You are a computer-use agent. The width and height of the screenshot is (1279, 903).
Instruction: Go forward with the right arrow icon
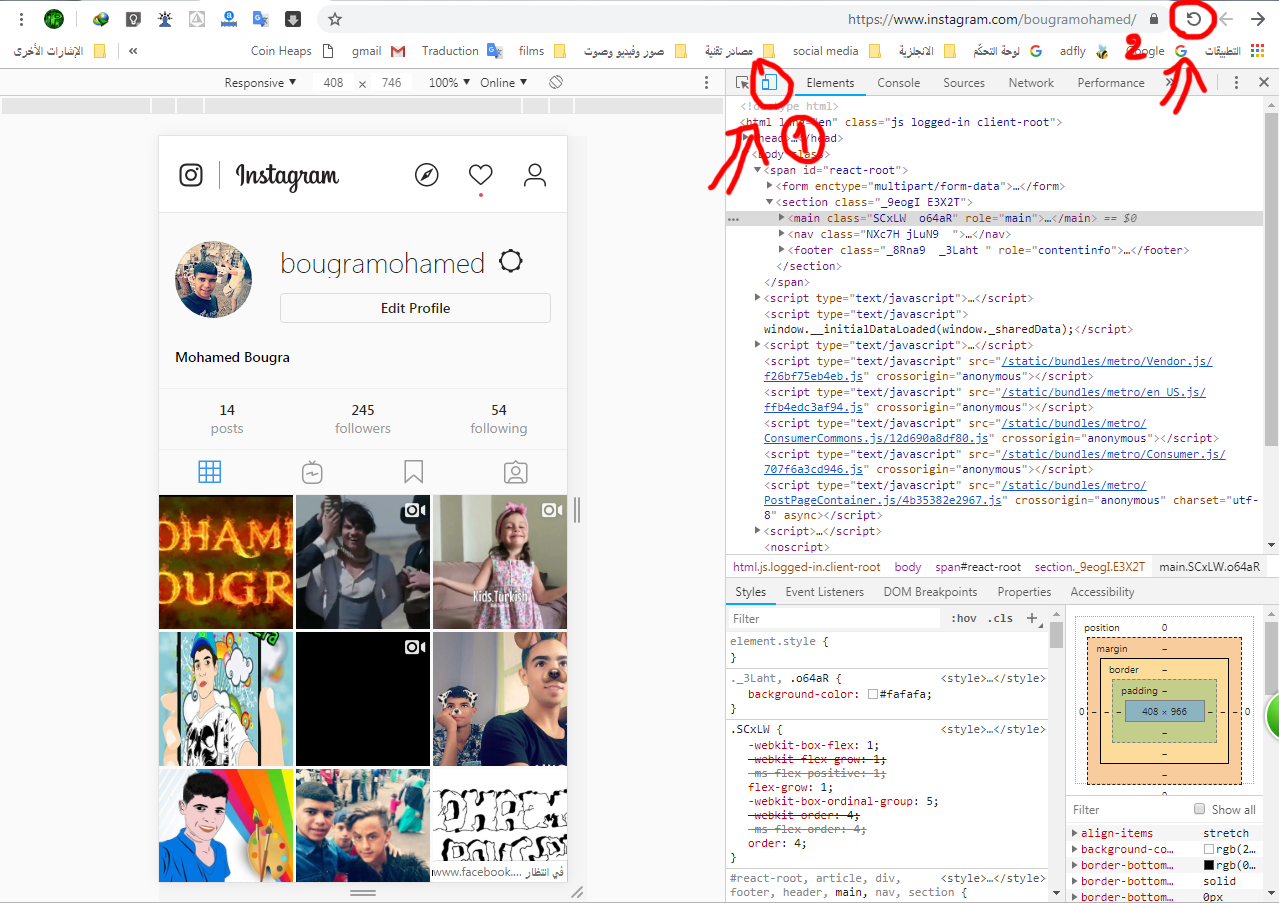coord(1258,19)
